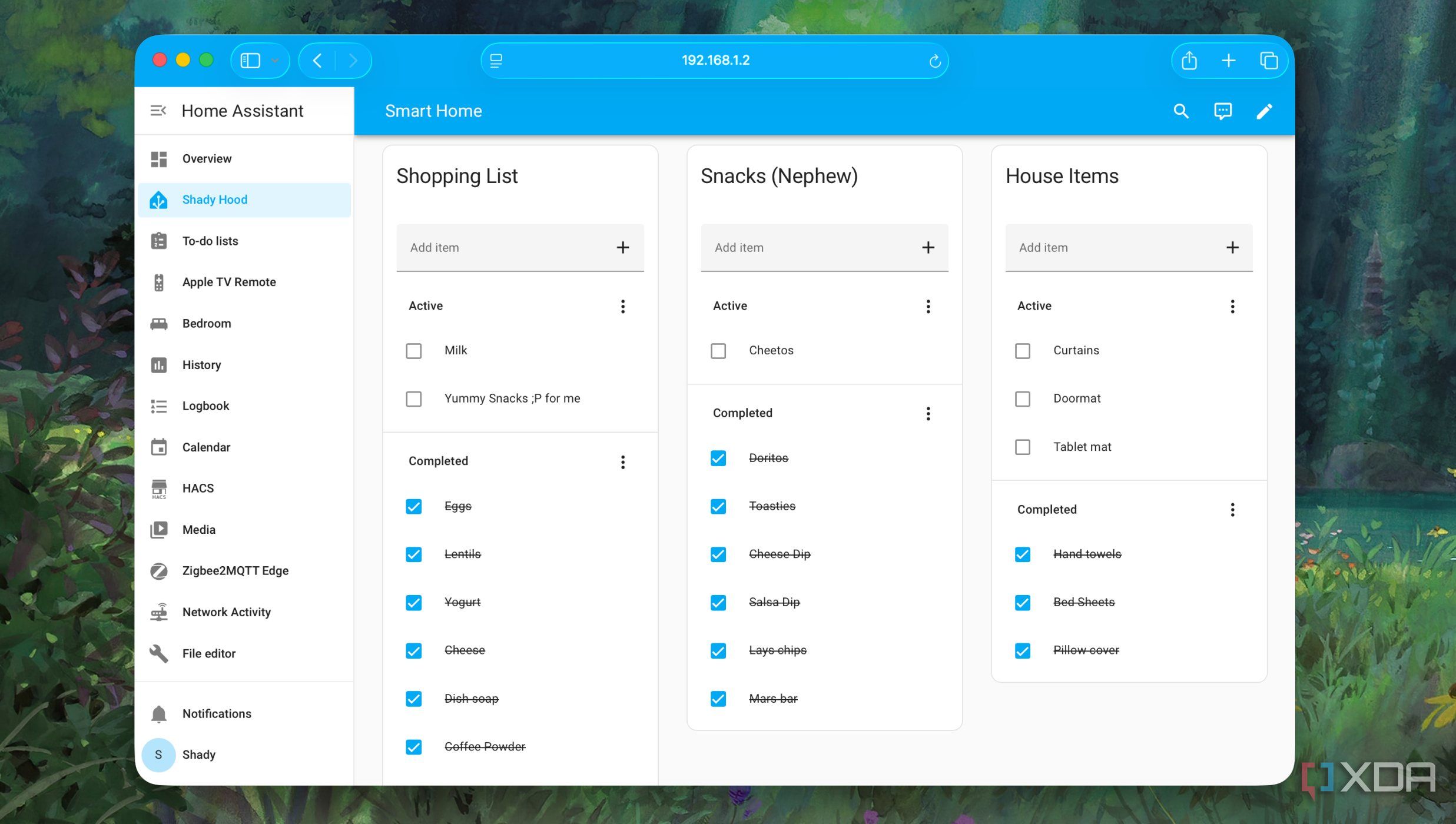
Task: Uncheck the Eggs checkbox
Action: tap(413, 507)
